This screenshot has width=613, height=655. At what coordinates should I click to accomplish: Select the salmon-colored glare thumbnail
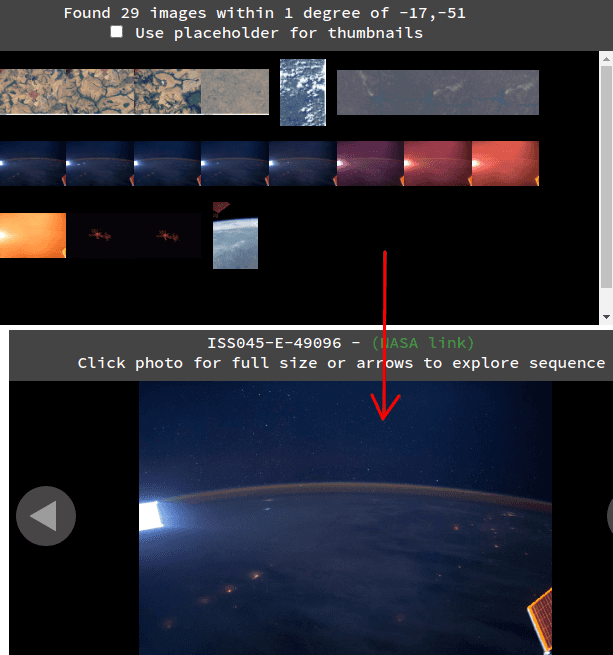[x=505, y=163]
